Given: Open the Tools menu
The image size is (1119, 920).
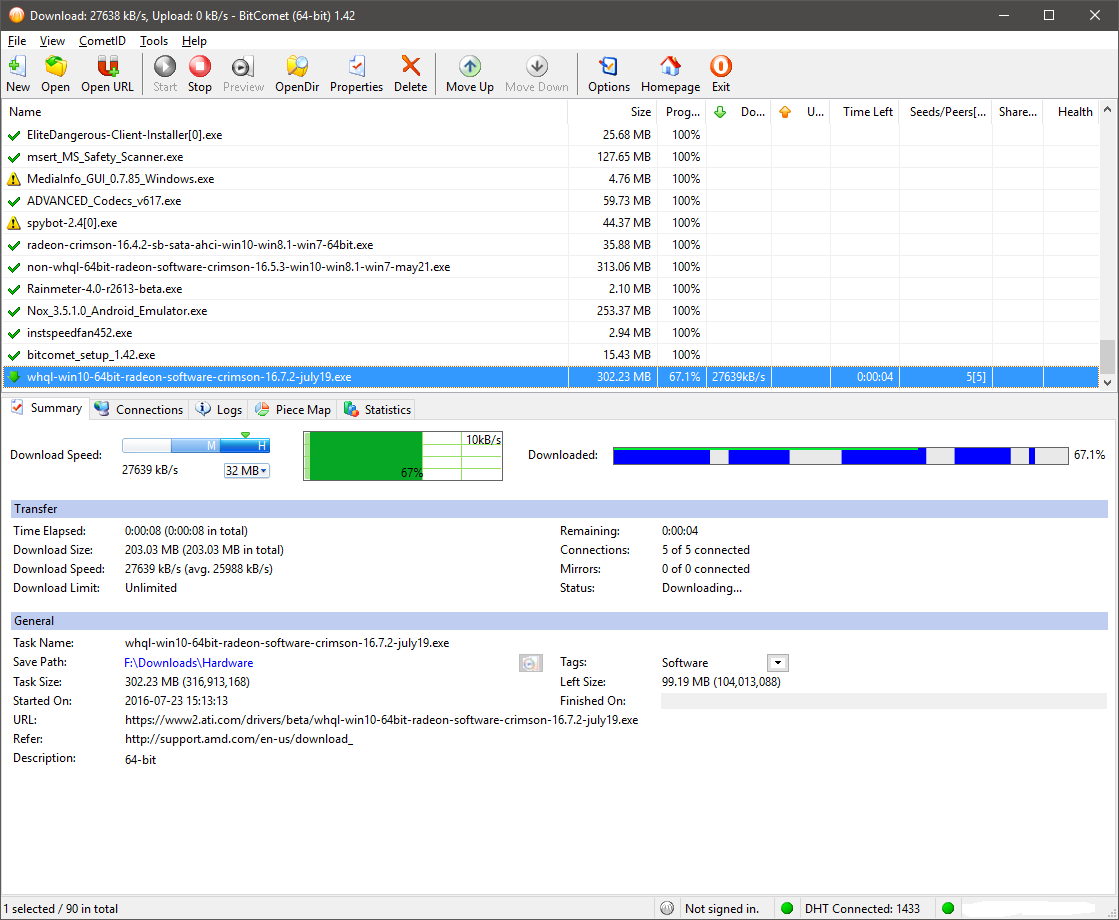Looking at the screenshot, I should [x=153, y=41].
